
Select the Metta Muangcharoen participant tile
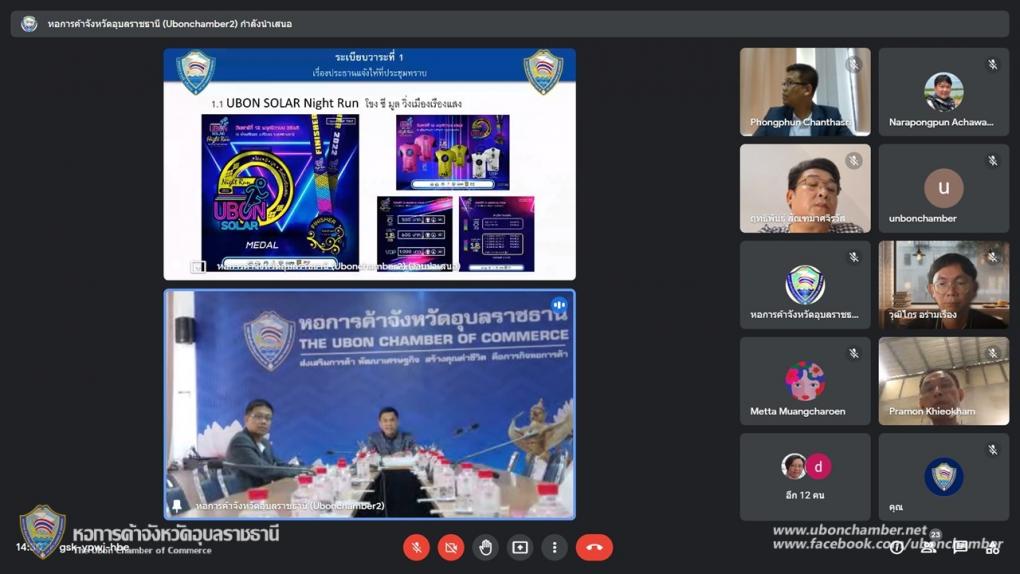[x=805, y=381]
